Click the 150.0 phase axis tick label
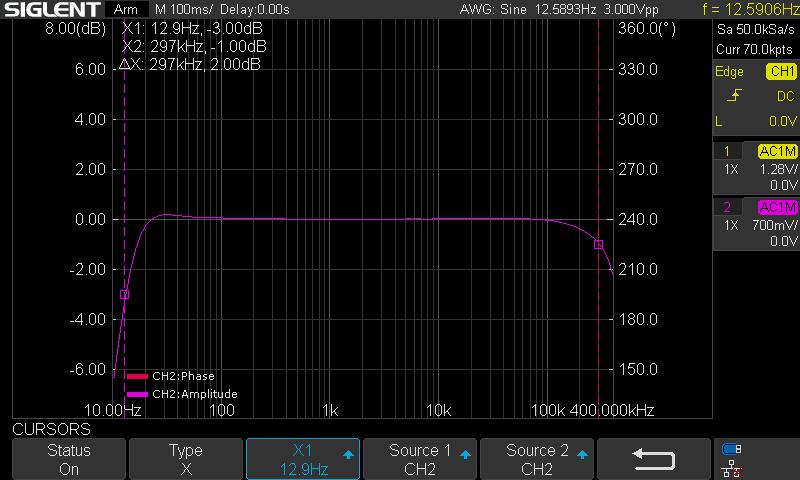This screenshot has width=800, height=480. pos(638,369)
